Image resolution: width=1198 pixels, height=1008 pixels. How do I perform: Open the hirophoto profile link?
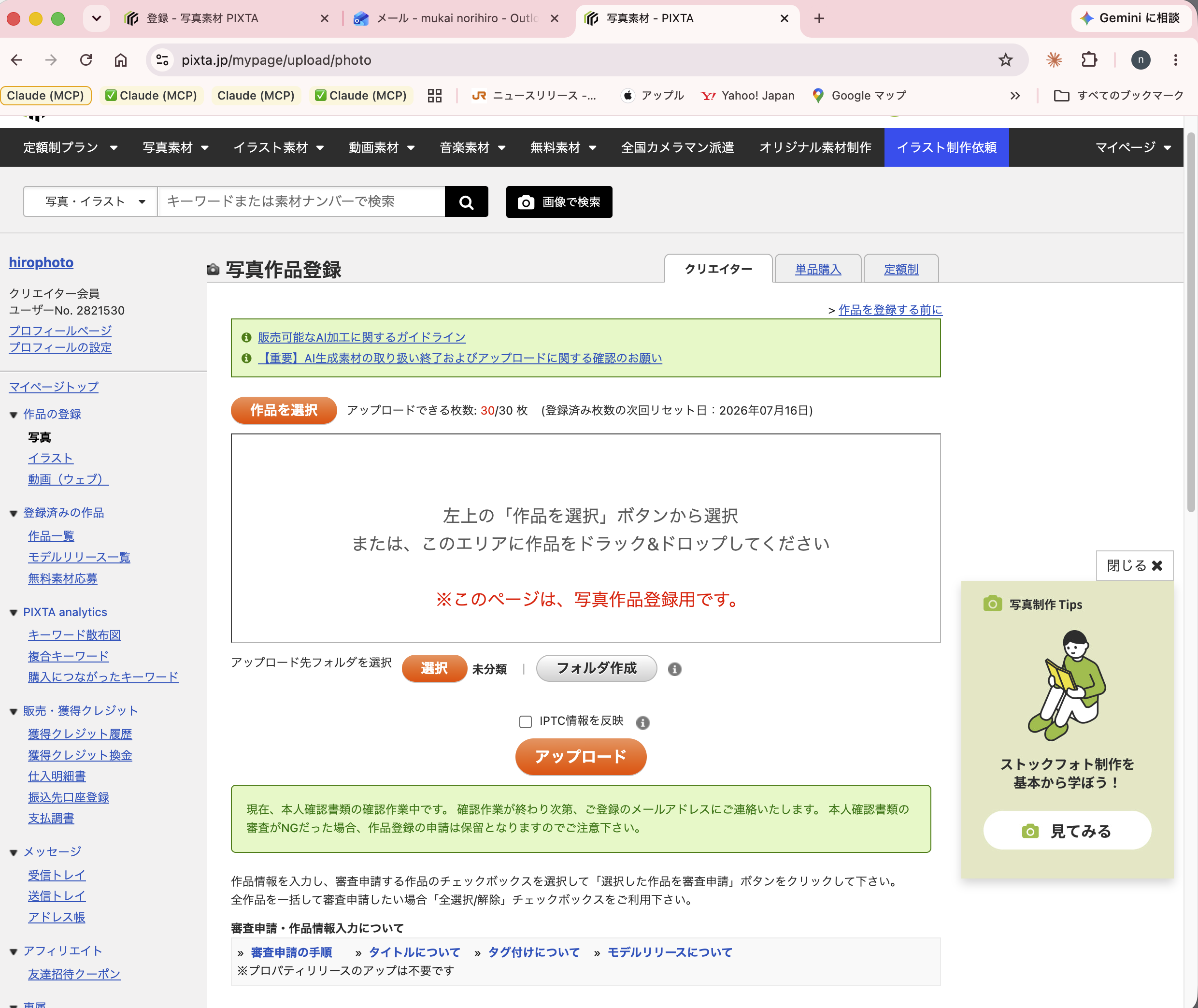pos(41,262)
